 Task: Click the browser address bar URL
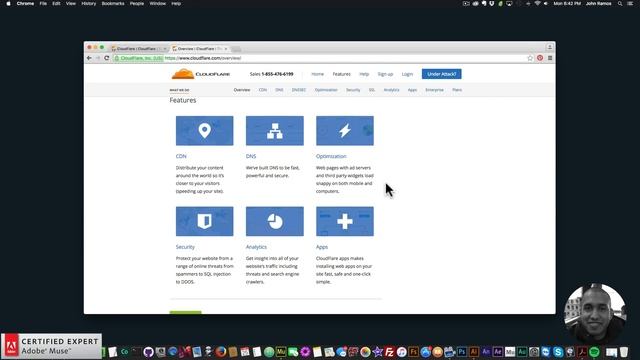(203, 58)
